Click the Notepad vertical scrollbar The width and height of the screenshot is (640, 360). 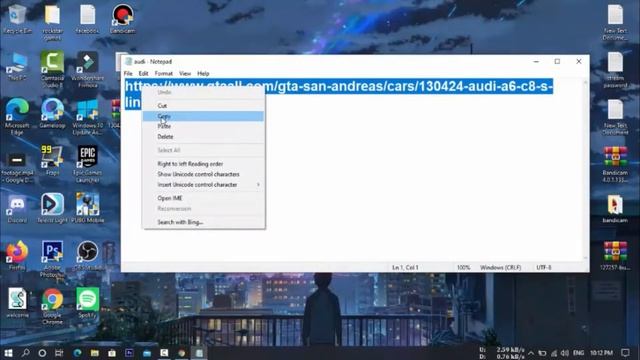click(x=586, y=170)
